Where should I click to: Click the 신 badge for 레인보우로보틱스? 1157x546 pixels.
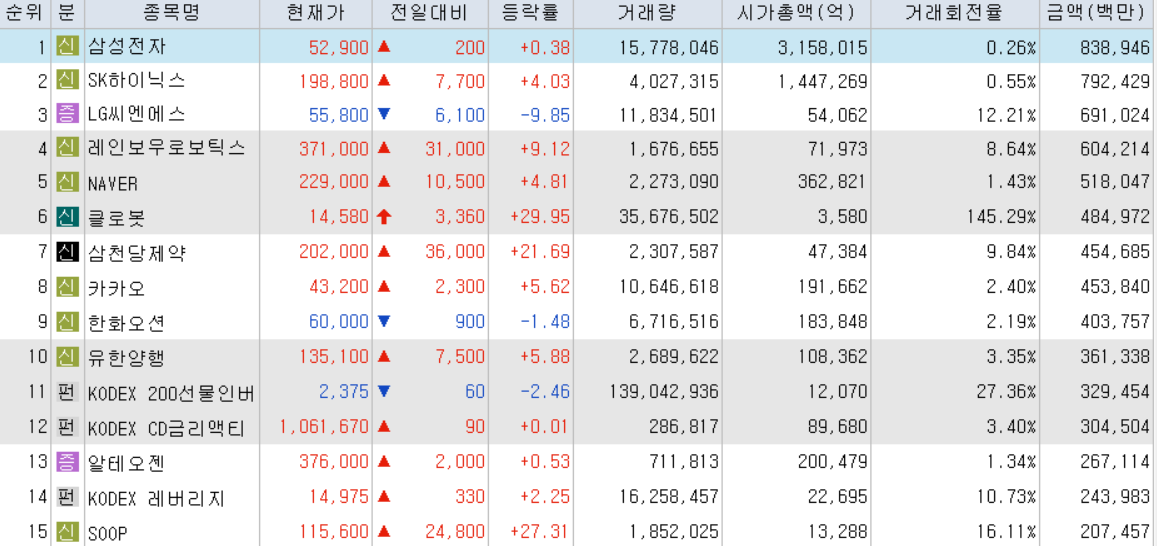click(66, 148)
